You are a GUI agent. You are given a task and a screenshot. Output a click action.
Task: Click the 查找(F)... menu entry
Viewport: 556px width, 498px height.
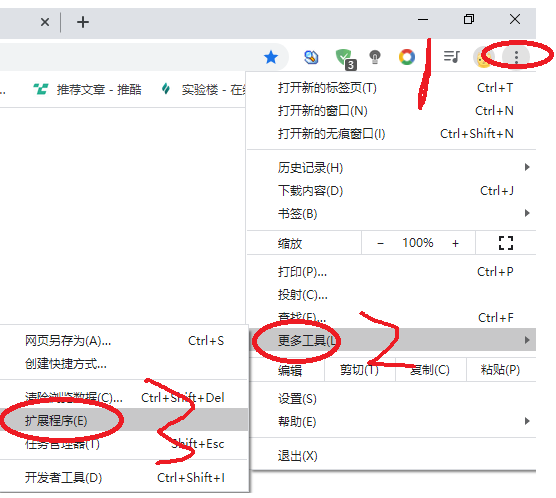391,317
